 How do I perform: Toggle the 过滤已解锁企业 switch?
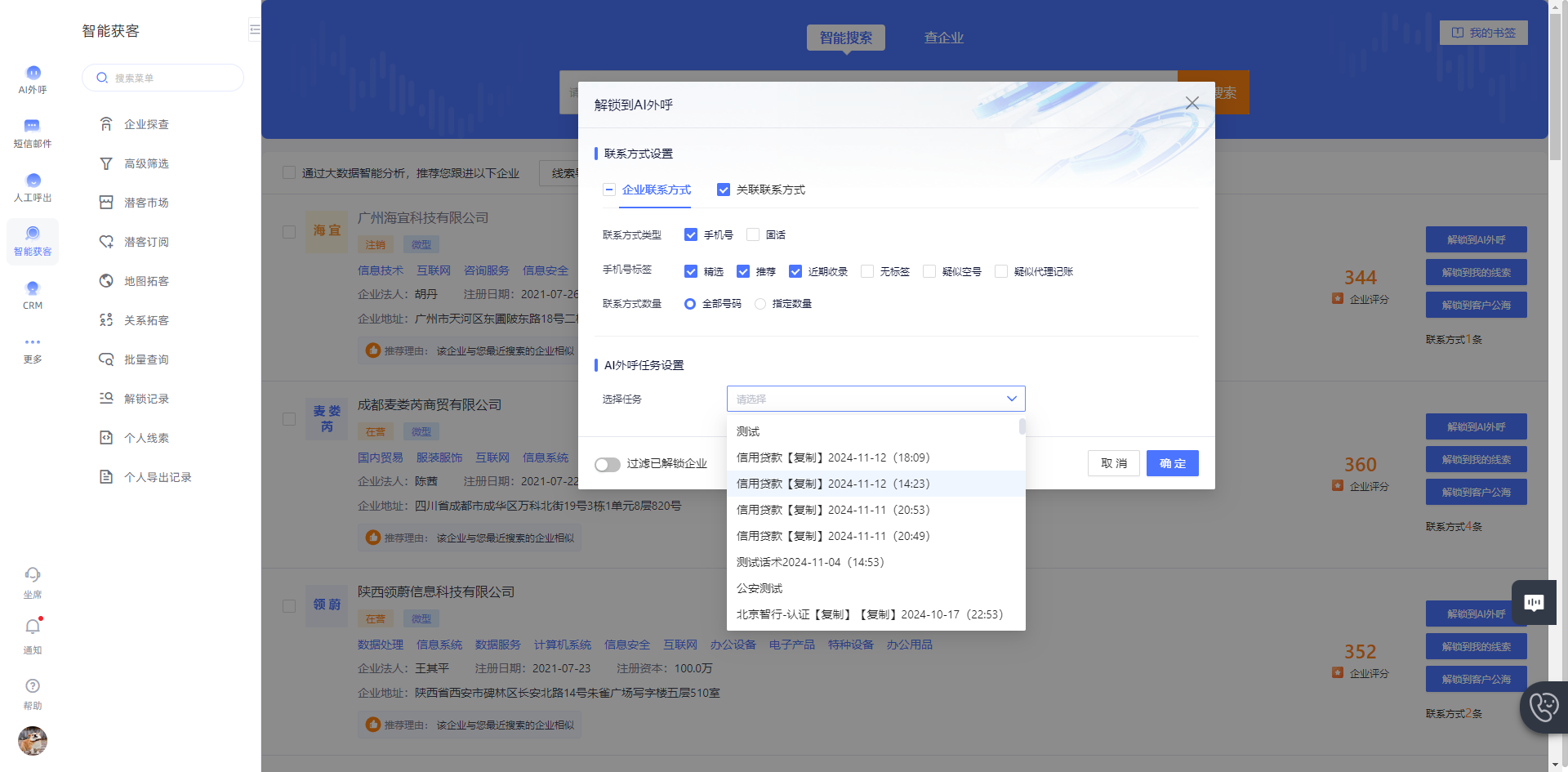pos(608,464)
